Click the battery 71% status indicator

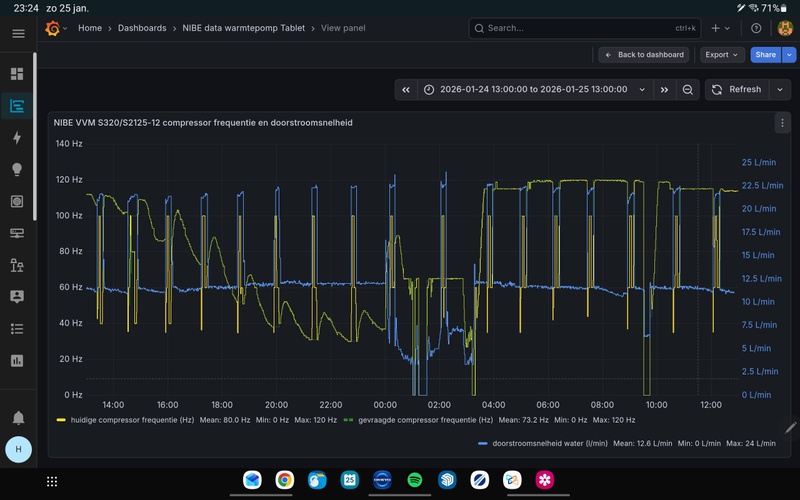[x=774, y=8]
